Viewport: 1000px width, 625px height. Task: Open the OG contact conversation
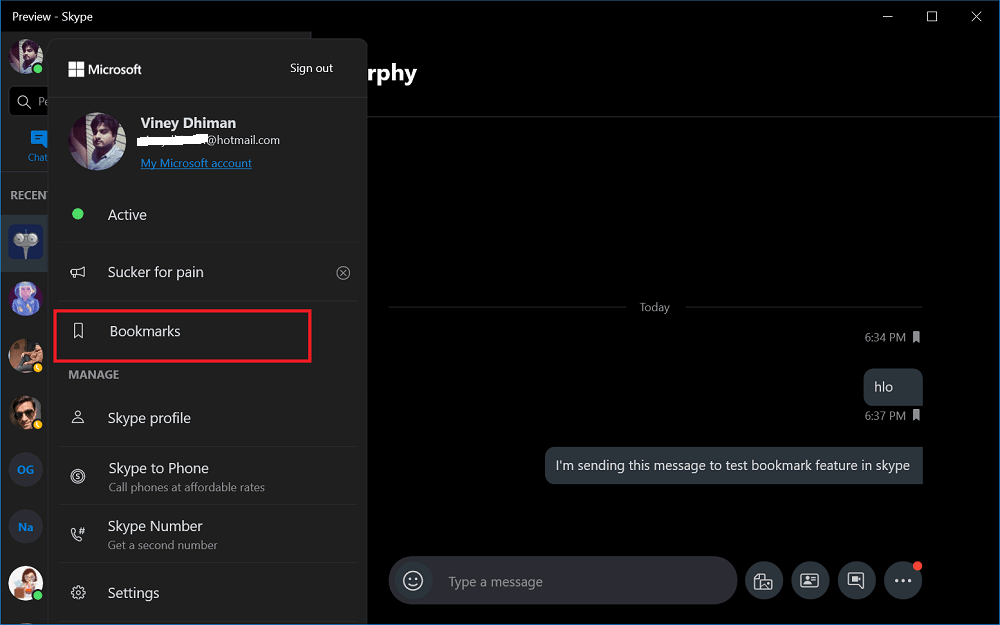click(x=26, y=470)
